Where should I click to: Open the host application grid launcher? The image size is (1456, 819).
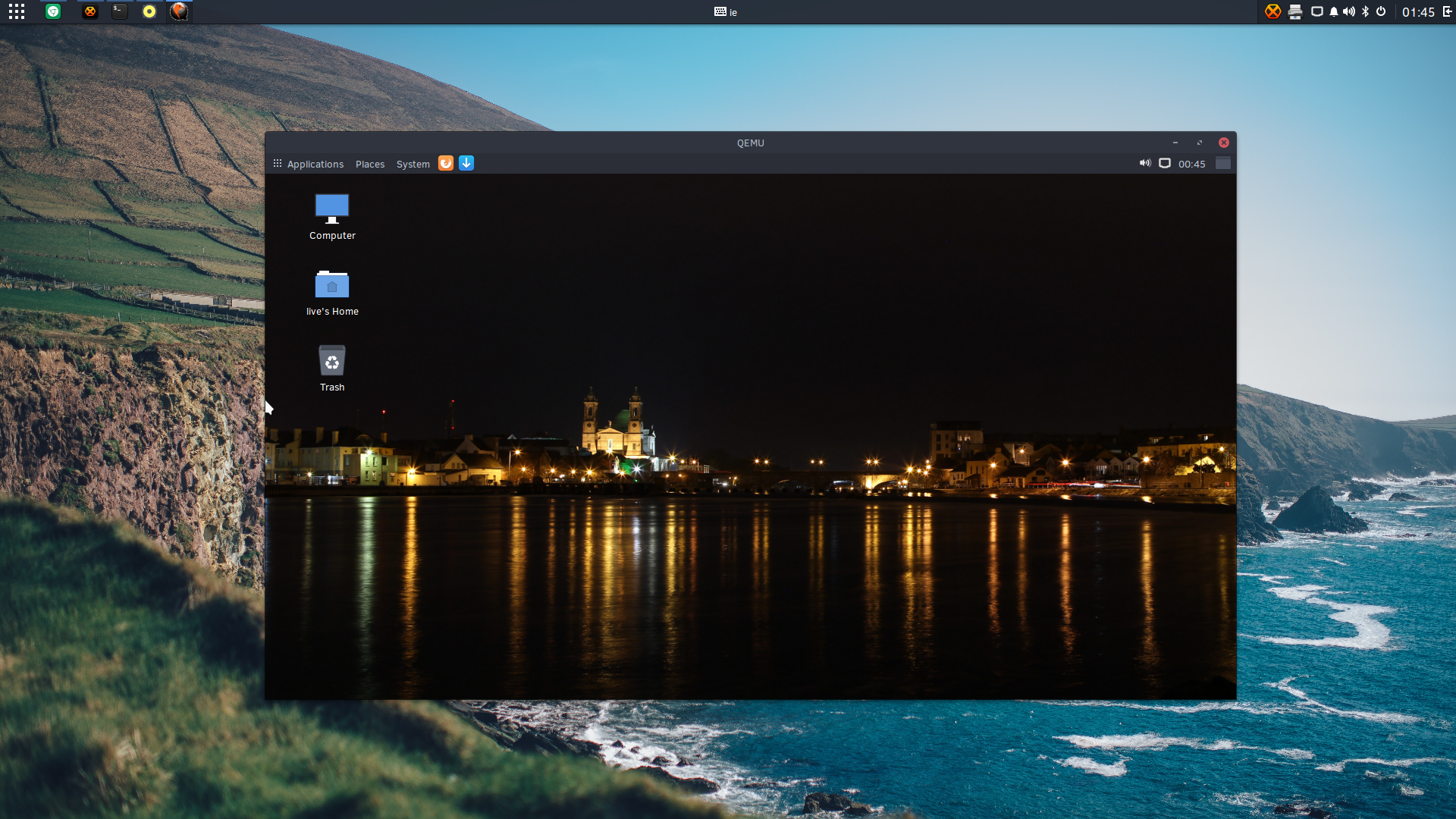[17, 11]
